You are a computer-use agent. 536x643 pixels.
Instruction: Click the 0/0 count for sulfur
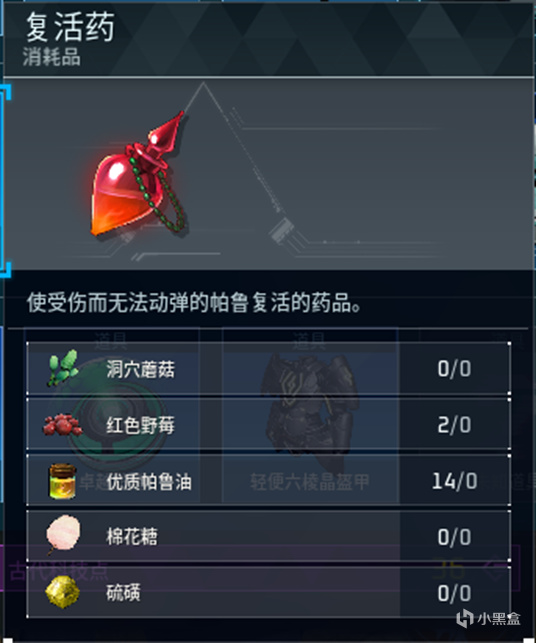[454, 593]
